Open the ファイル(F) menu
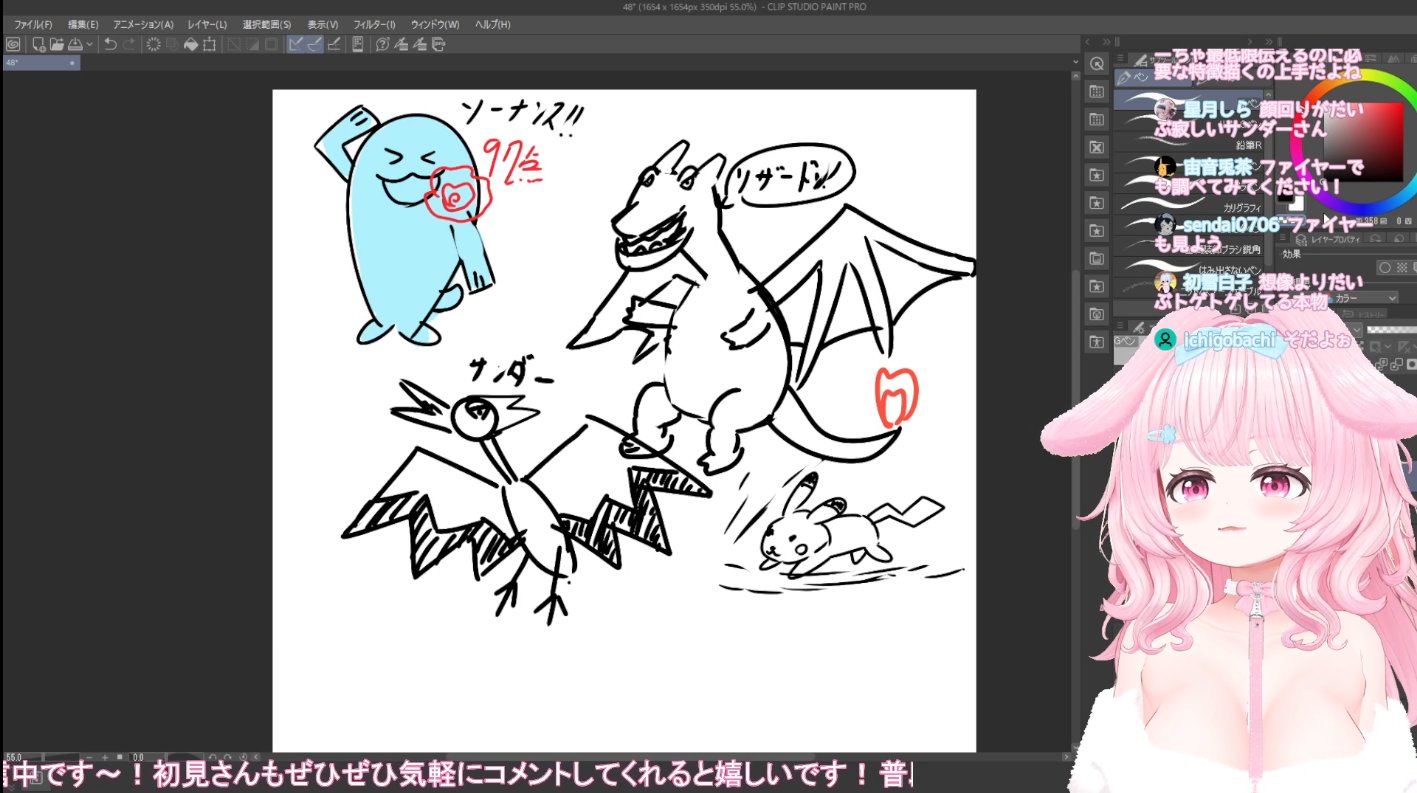This screenshot has width=1417, height=793. coord(33,24)
